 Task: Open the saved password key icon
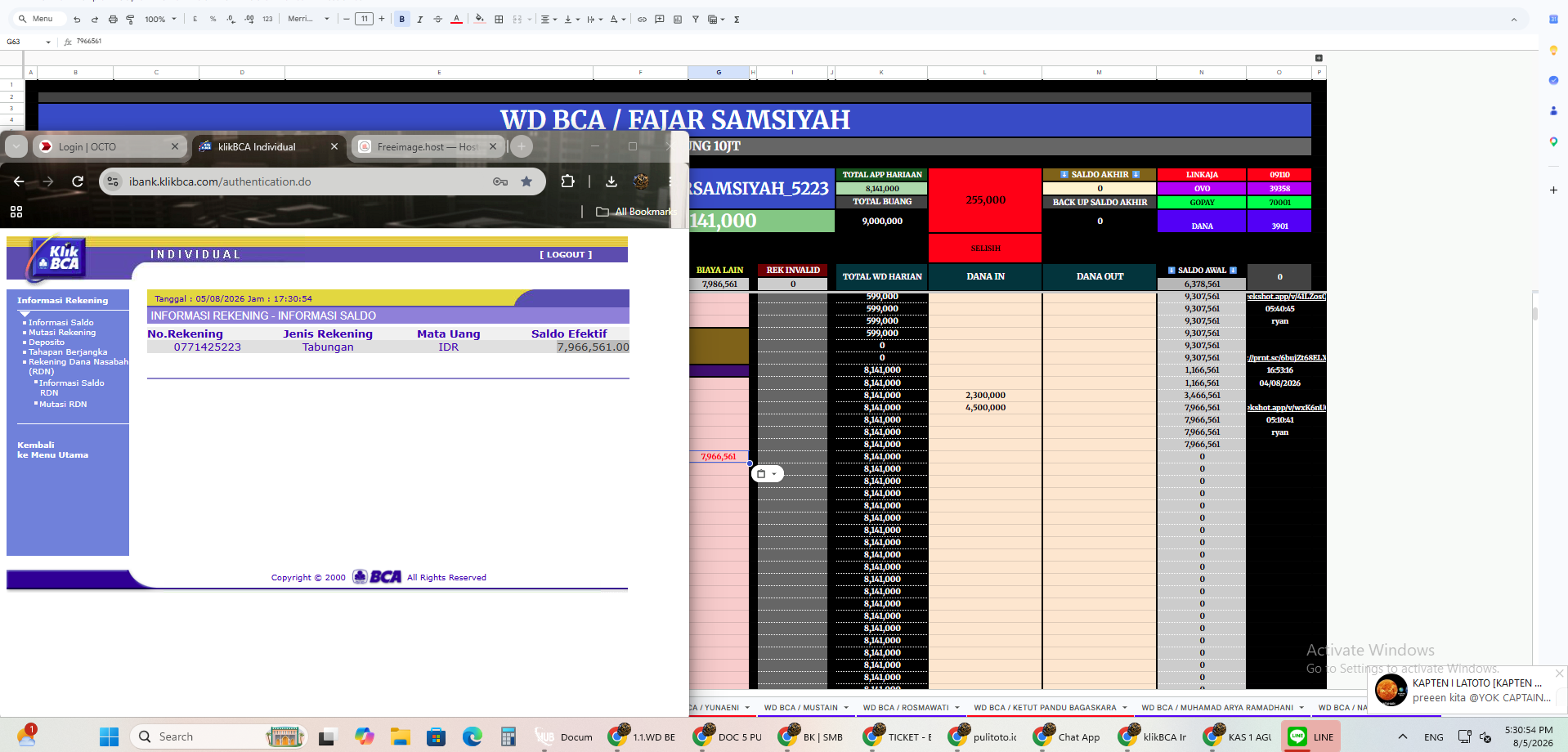coord(500,181)
